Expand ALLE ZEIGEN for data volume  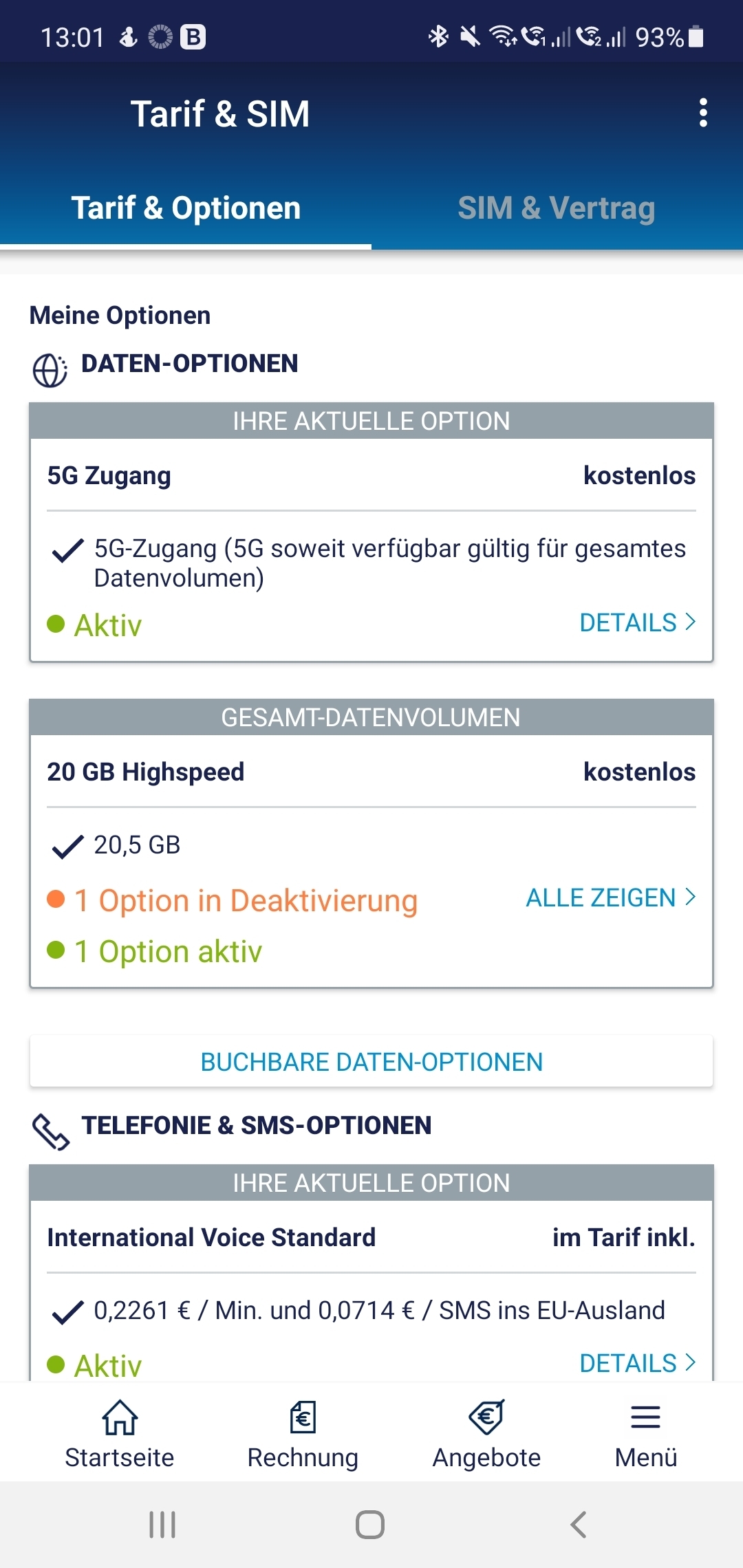[x=611, y=897]
